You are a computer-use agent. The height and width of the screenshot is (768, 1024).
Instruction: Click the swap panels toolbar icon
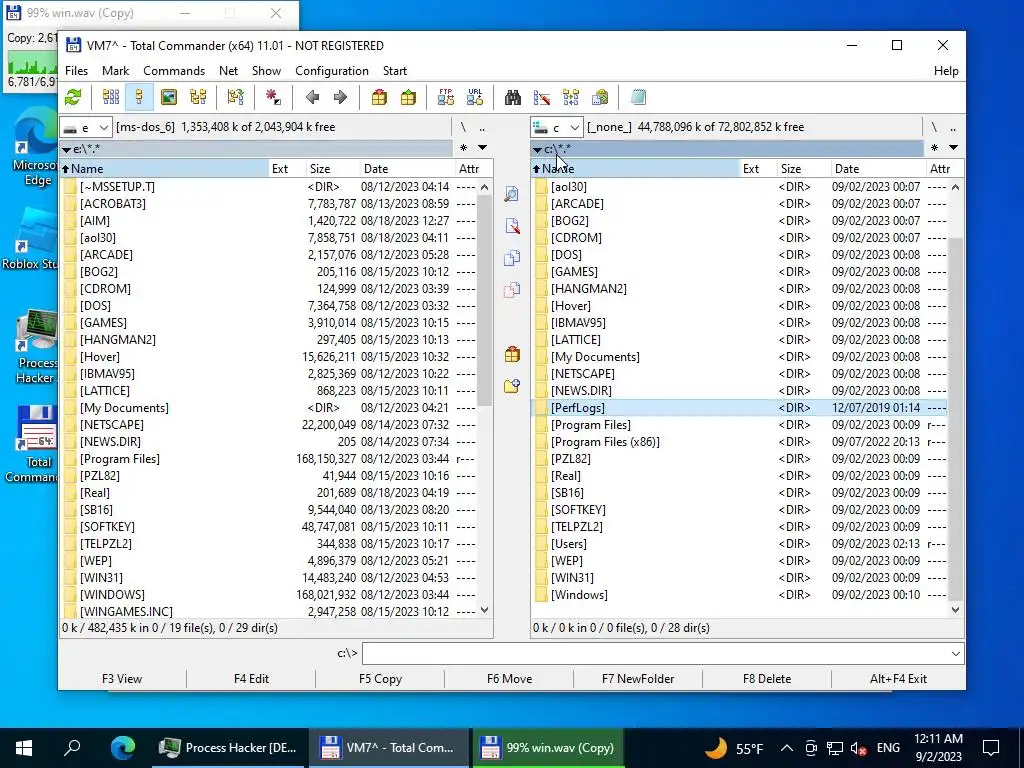[235, 97]
